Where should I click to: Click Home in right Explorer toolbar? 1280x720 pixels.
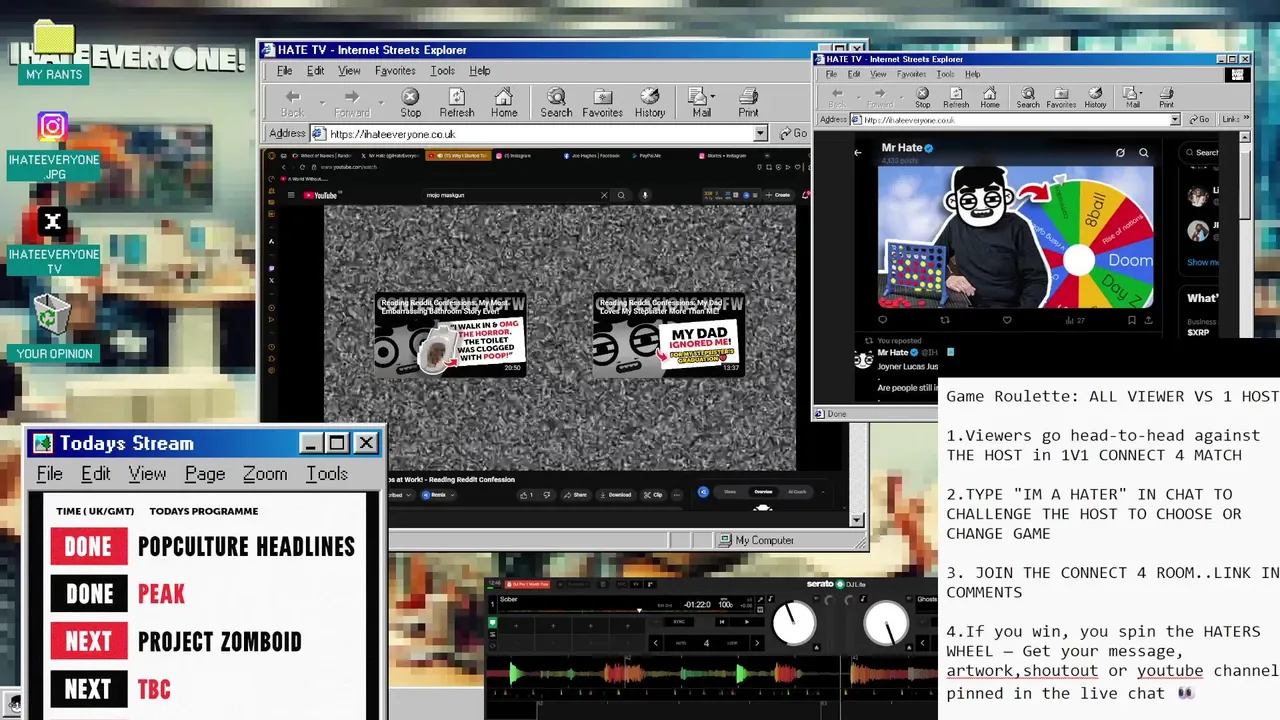click(x=990, y=97)
